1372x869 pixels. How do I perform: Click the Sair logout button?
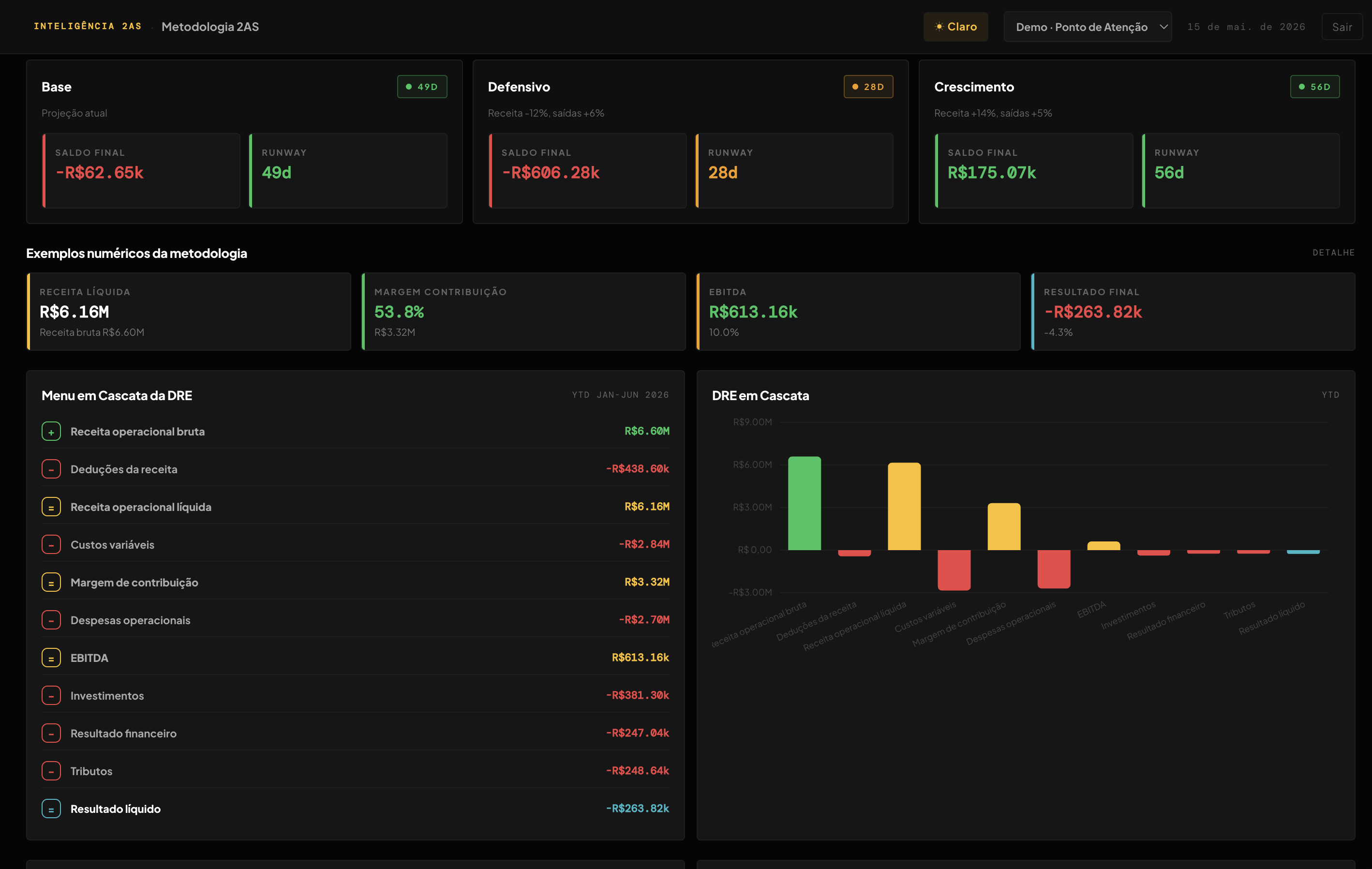click(x=1342, y=27)
